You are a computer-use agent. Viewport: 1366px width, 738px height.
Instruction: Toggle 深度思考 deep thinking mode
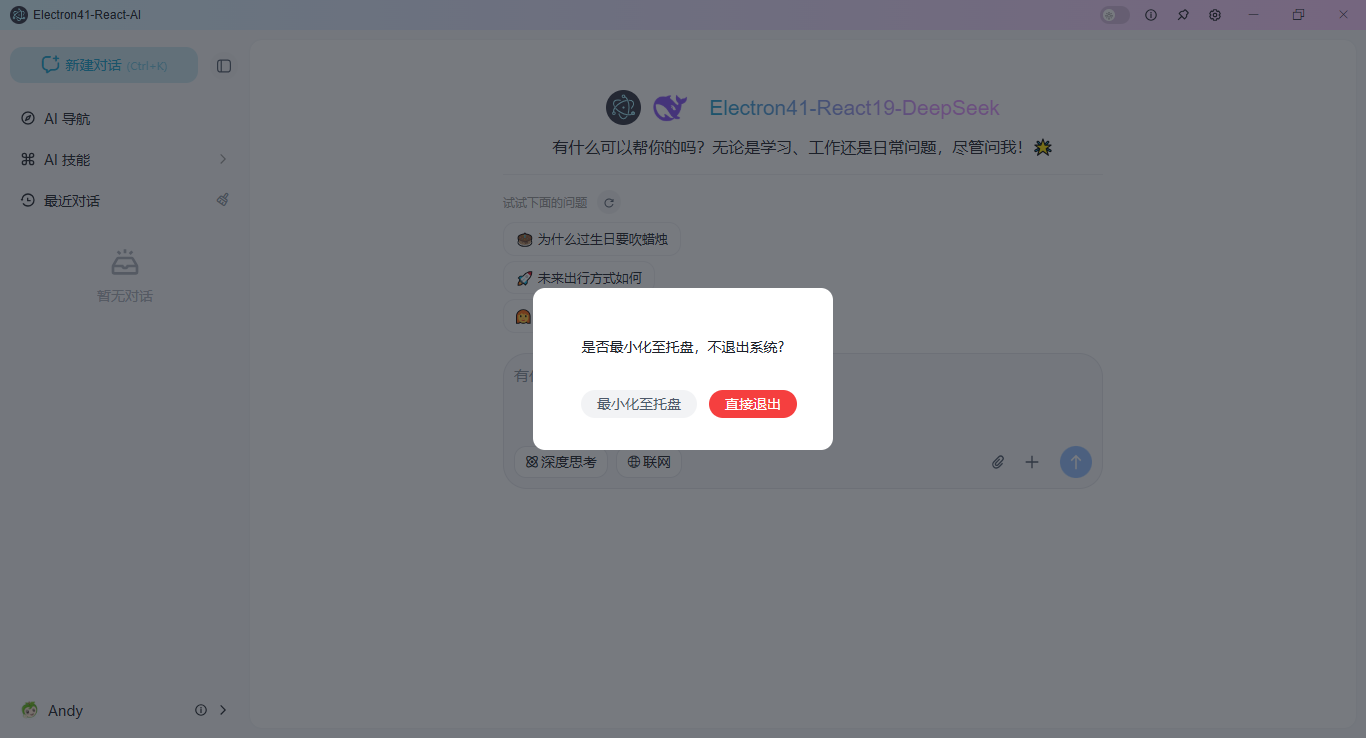point(560,463)
